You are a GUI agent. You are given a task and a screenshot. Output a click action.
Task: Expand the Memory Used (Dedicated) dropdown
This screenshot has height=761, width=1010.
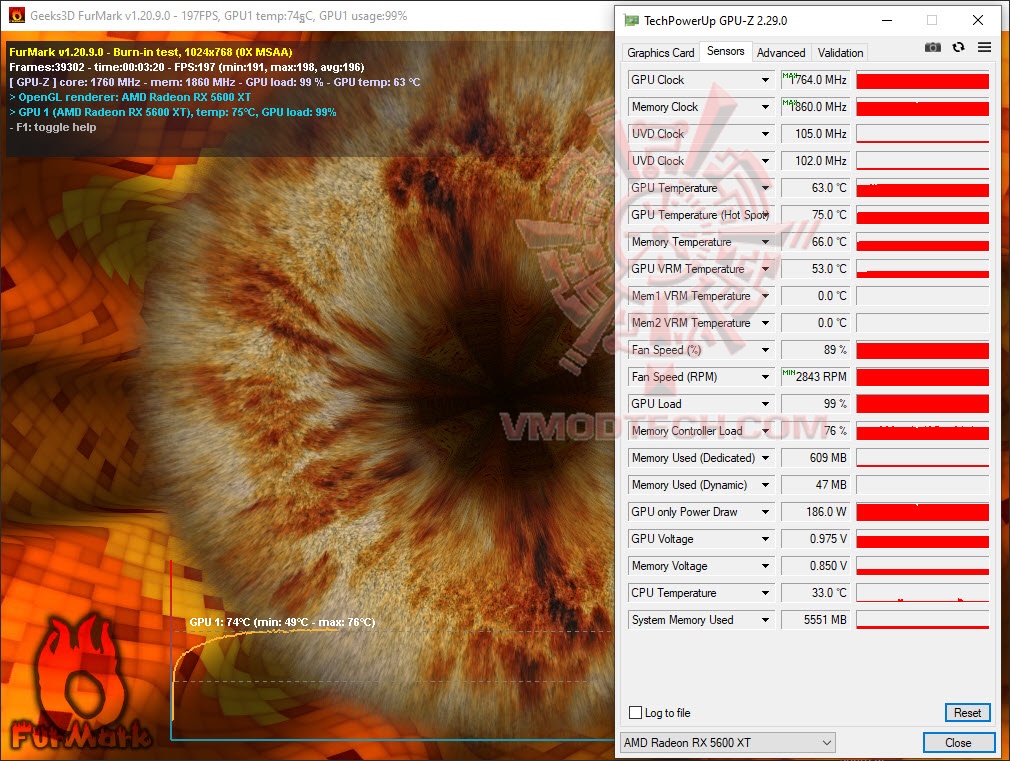[x=765, y=458]
